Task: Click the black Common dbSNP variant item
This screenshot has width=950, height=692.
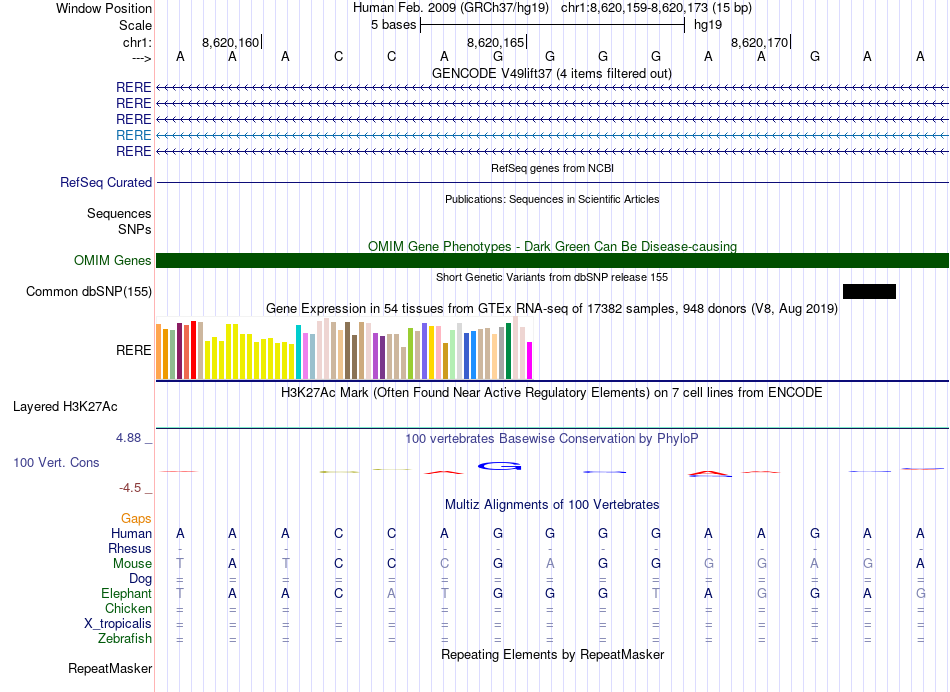Action: [x=869, y=291]
